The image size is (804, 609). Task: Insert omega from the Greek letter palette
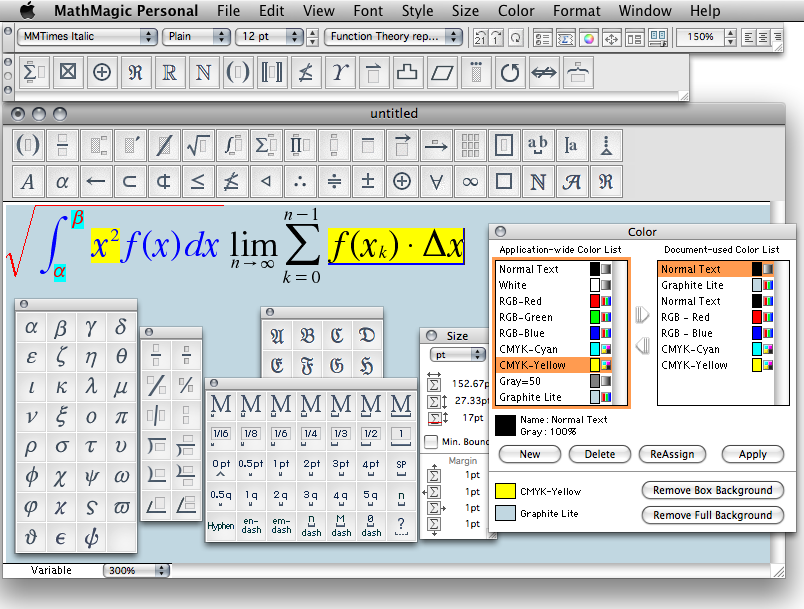(x=122, y=477)
